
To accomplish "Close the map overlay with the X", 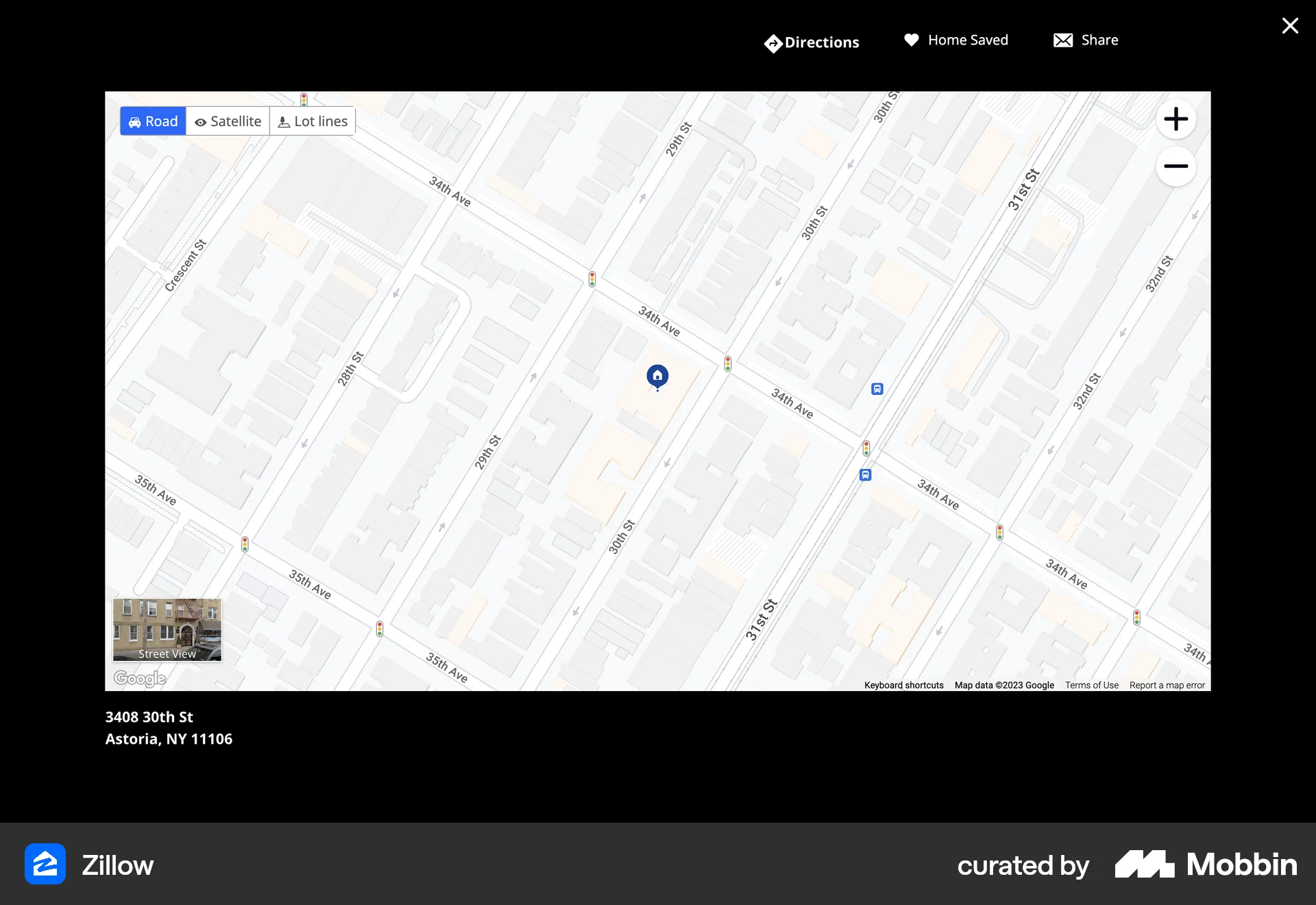I will click(1290, 25).
